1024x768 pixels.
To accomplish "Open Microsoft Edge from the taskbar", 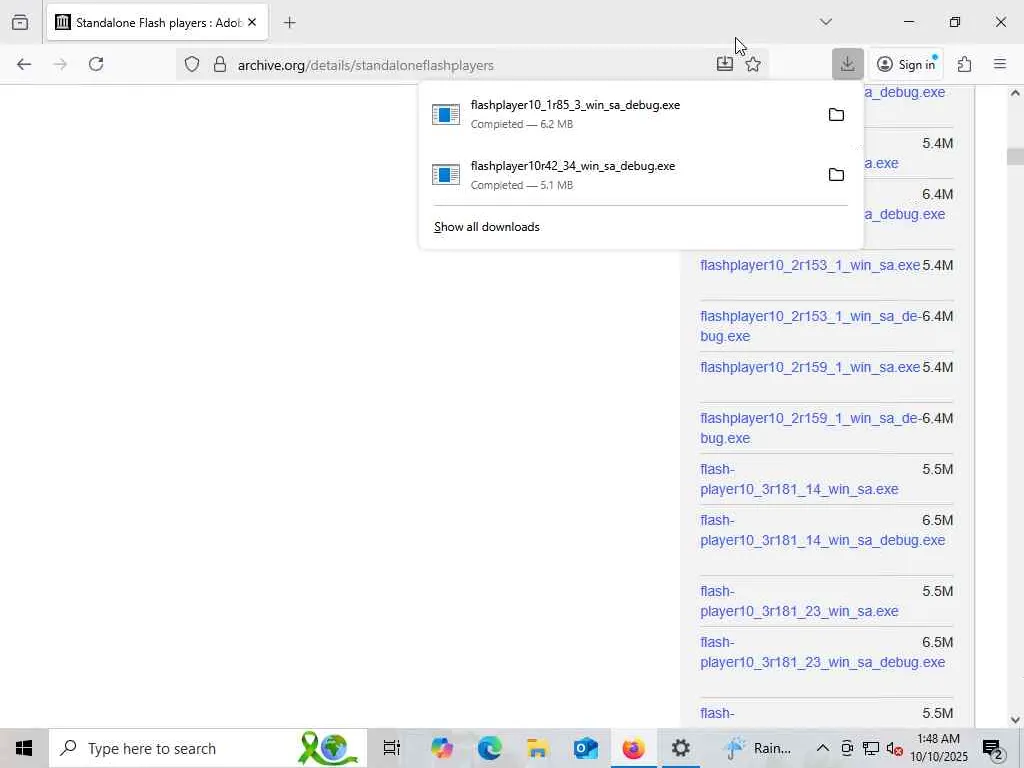I will coord(489,748).
